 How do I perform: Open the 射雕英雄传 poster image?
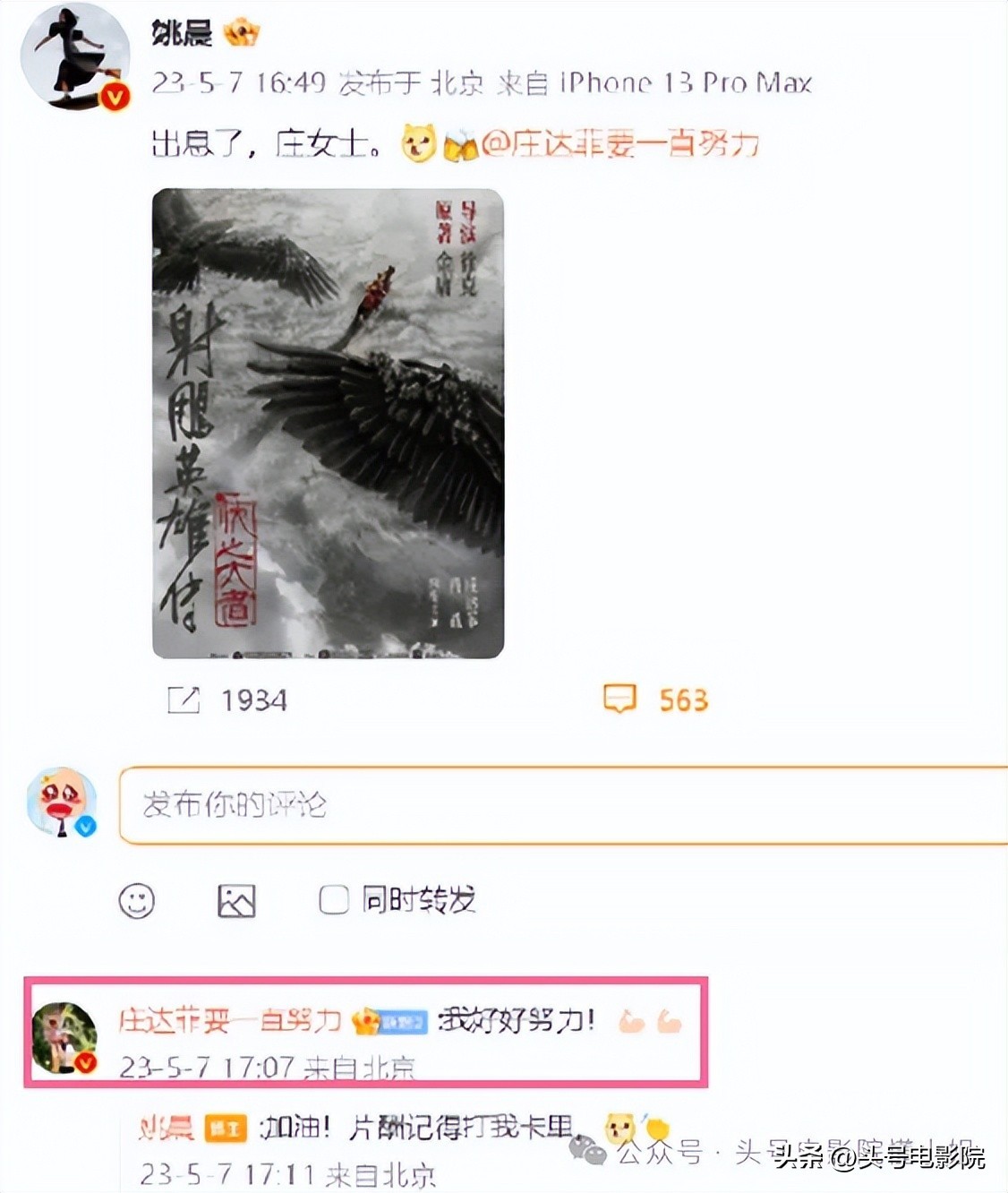coord(329,424)
